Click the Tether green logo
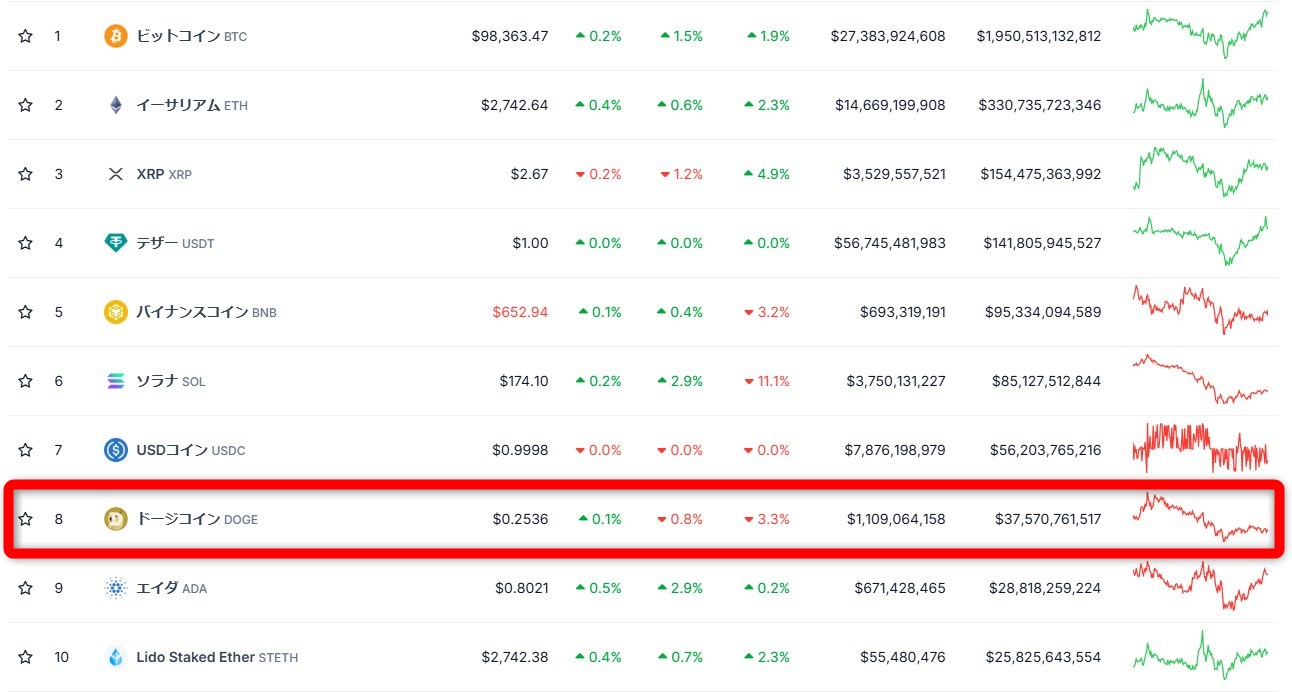The image size is (1292, 692). (116, 243)
